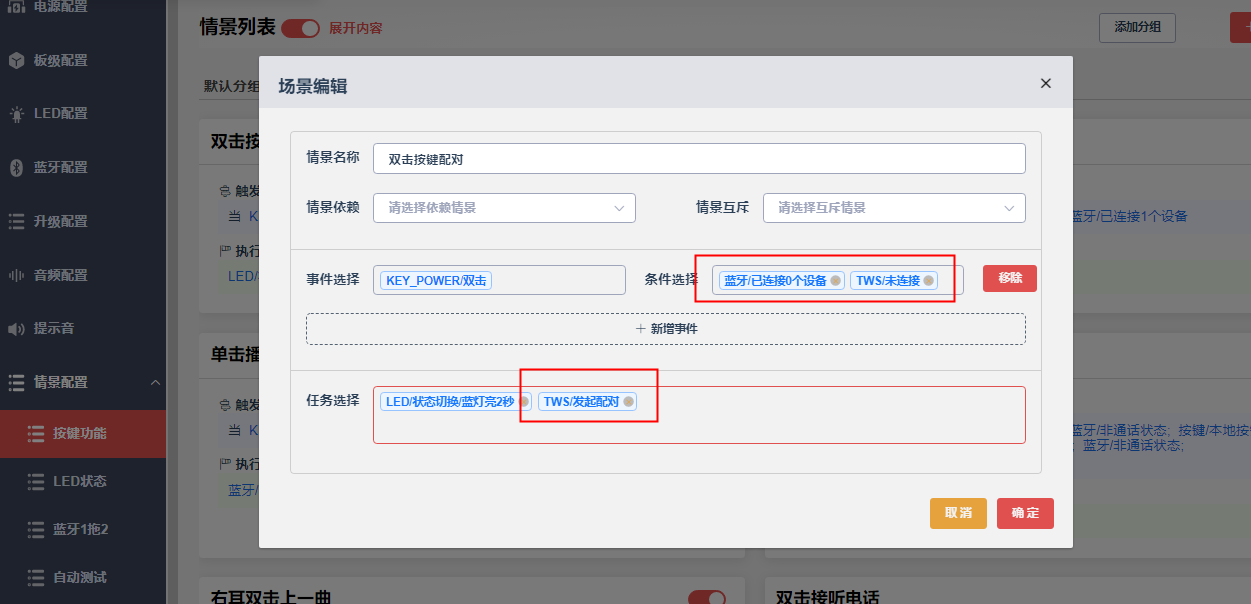Add a new event with 新增事件
The width and height of the screenshot is (1251, 604).
pyautogui.click(x=666, y=329)
